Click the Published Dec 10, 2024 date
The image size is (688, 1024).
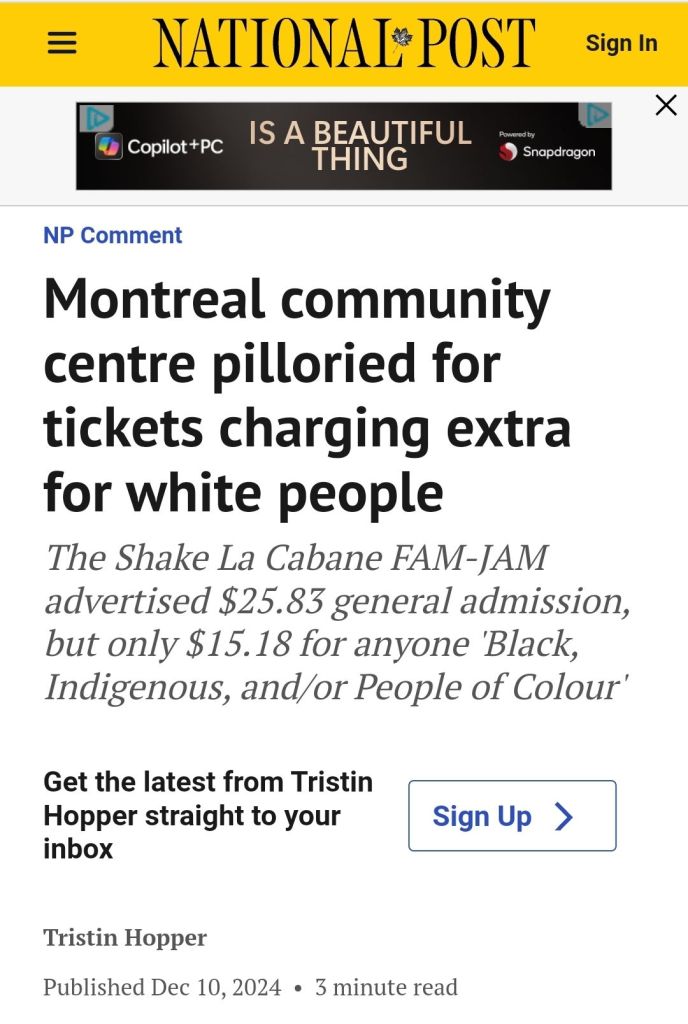point(162,988)
